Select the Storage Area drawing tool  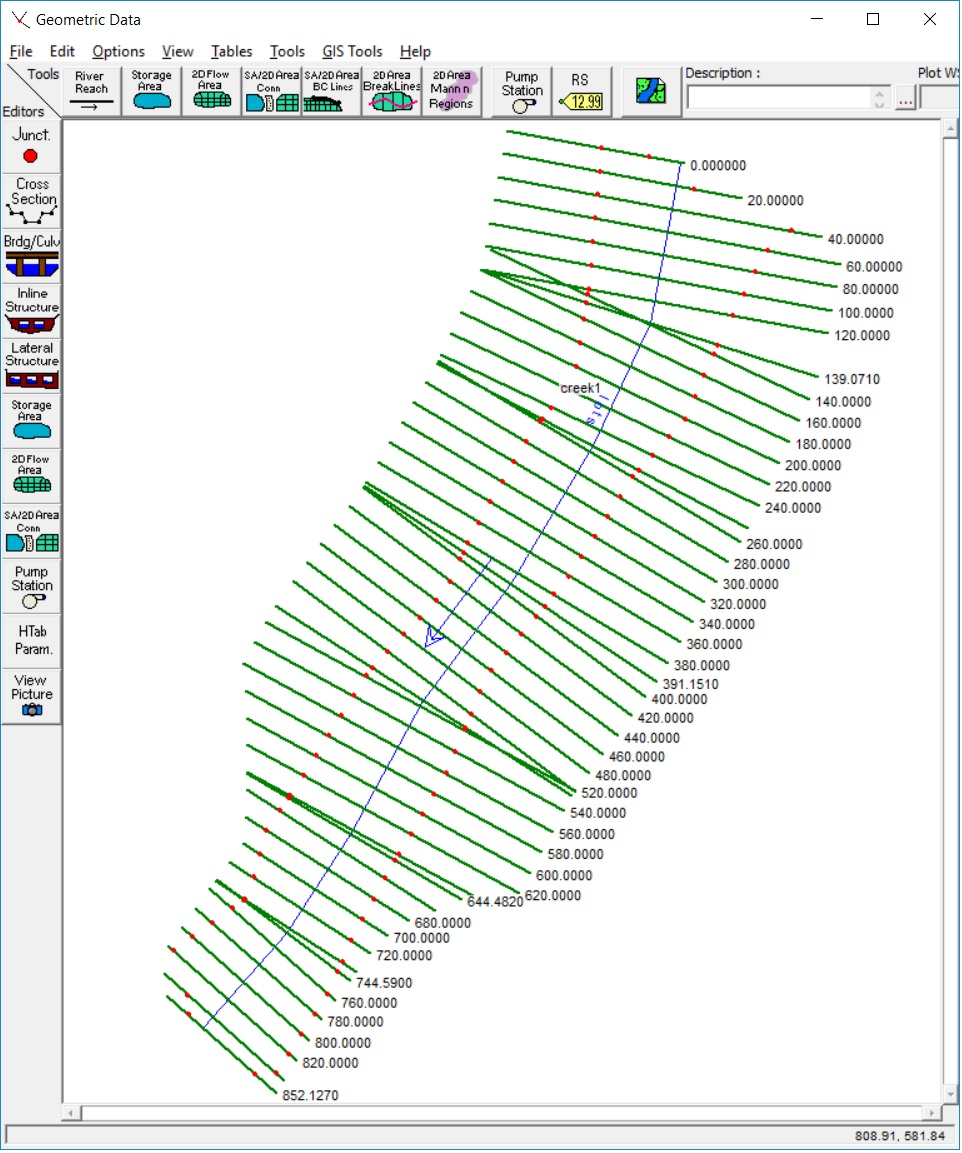tap(151, 91)
